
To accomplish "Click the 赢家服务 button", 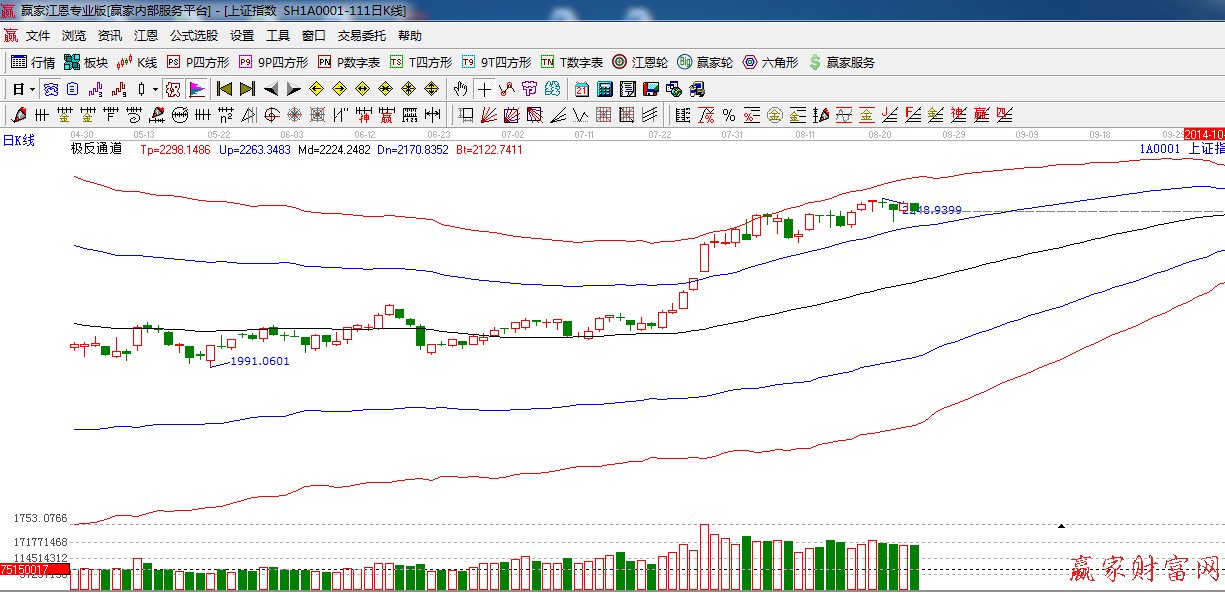I will click(x=841, y=62).
